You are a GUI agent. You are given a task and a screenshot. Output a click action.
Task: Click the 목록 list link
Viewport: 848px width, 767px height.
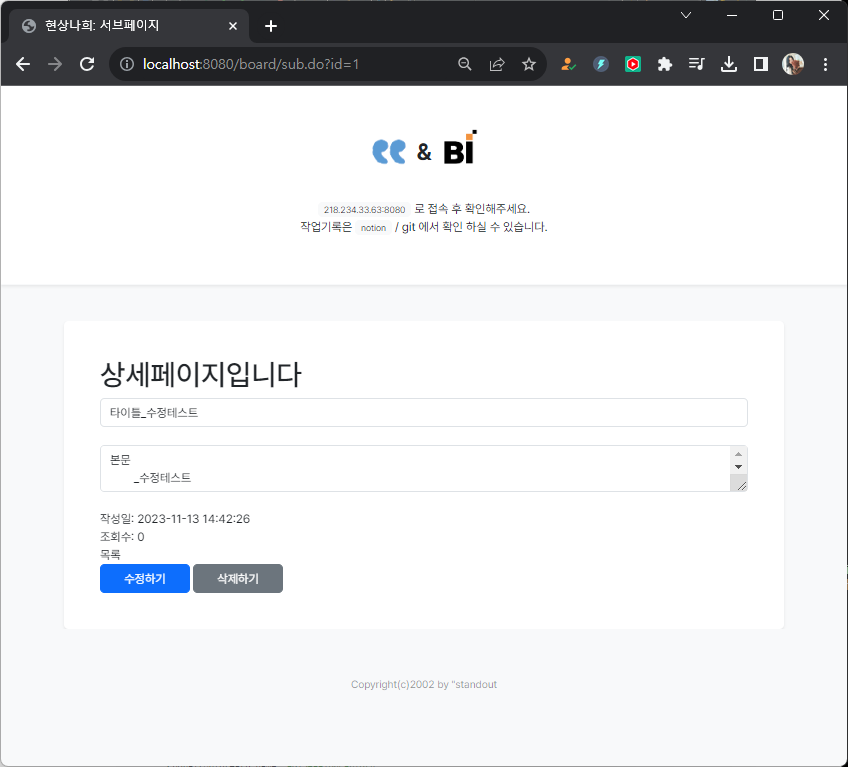tap(110, 554)
